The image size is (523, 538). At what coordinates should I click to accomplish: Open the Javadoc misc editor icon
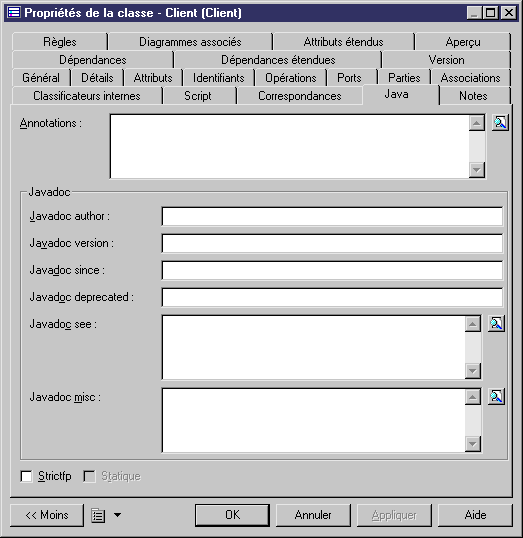click(496, 397)
